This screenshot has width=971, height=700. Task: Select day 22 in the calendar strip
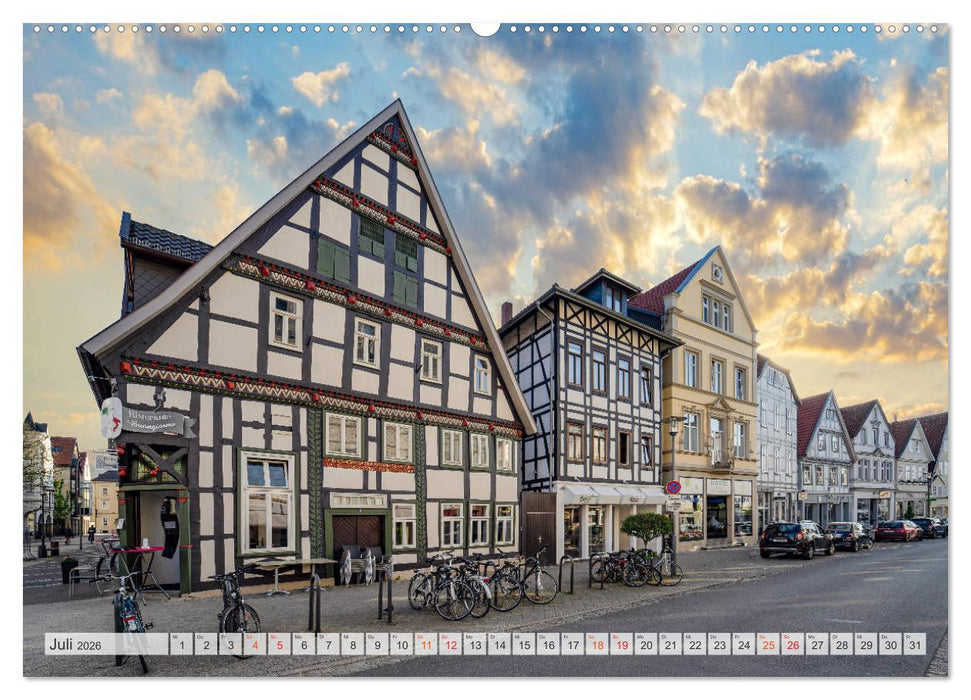[x=694, y=644]
